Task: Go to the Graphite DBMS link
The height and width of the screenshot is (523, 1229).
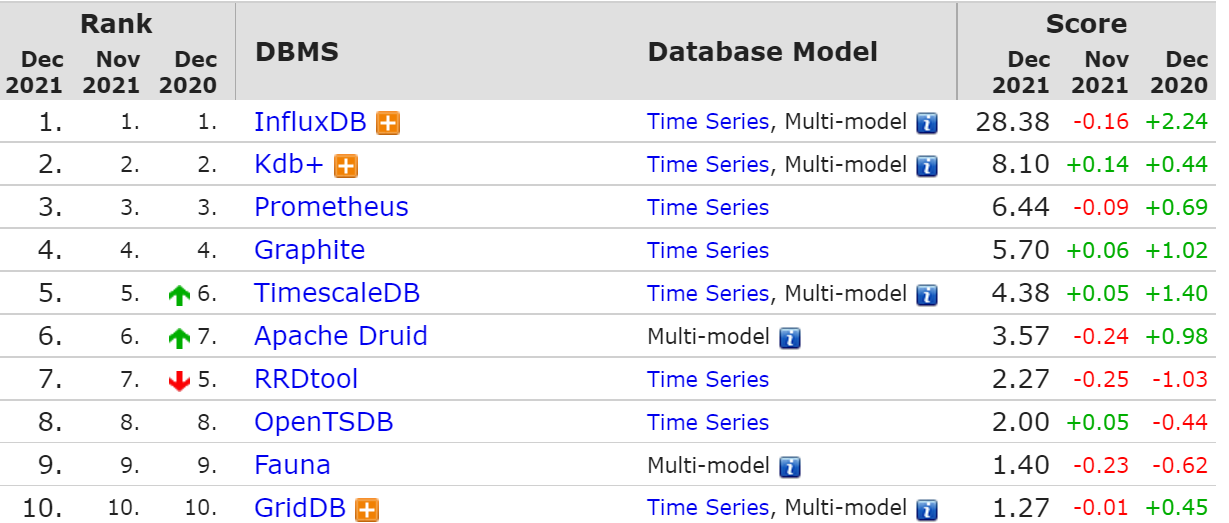Action: click(309, 250)
